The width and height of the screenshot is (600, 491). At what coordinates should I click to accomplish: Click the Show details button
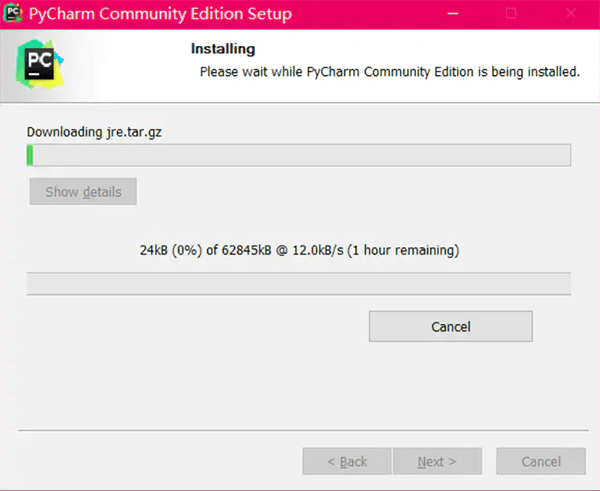tap(83, 191)
